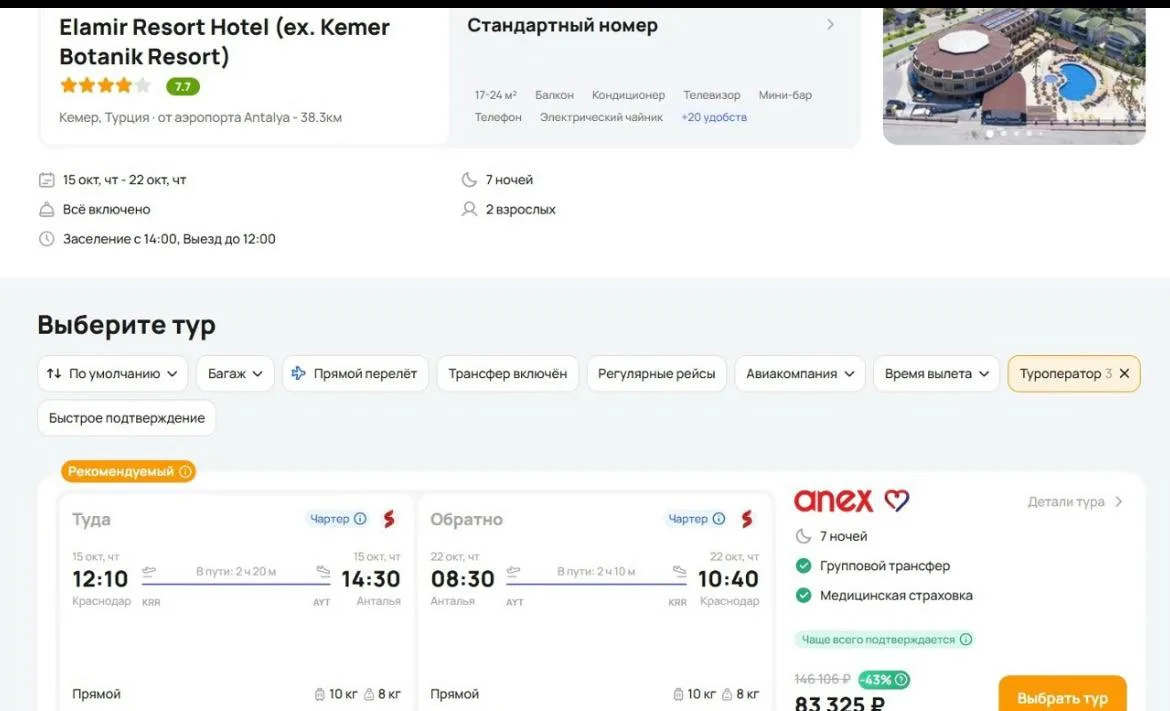Click the takeoff icon in Обратно flight
Viewport: 1170px width, 711px height.
coord(513,571)
